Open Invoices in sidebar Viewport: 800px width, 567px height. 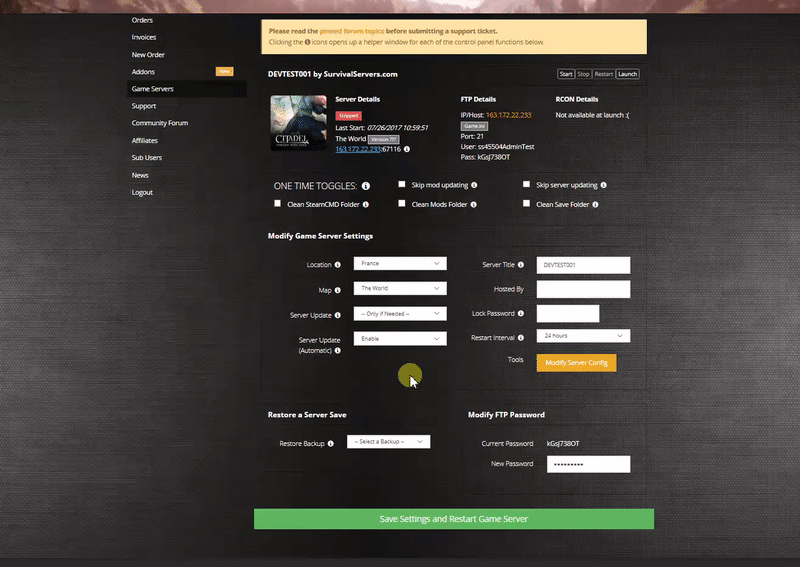144,37
